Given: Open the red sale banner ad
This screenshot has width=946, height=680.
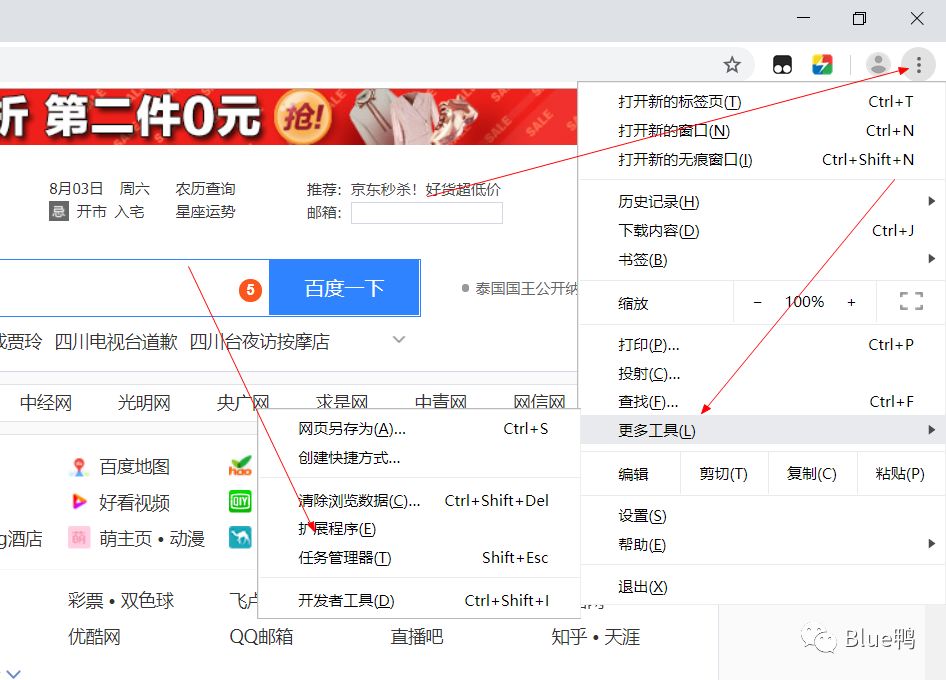Looking at the screenshot, I should (288, 116).
